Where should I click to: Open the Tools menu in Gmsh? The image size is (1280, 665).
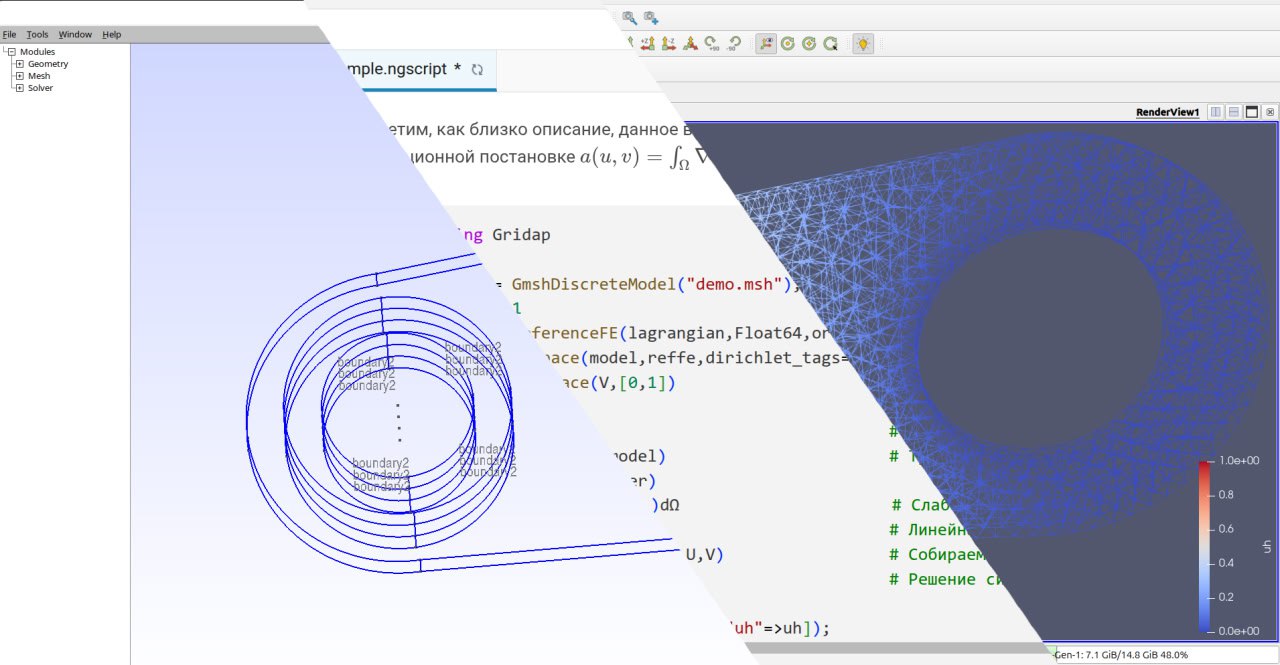[x=37, y=34]
